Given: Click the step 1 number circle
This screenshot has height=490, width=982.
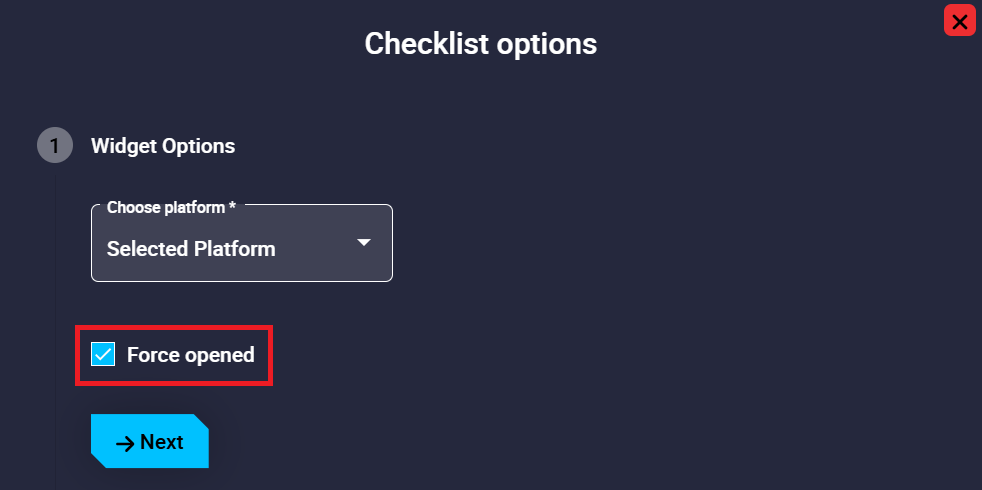Looking at the screenshot, I should pyautogui.click(x=54, y=146).
